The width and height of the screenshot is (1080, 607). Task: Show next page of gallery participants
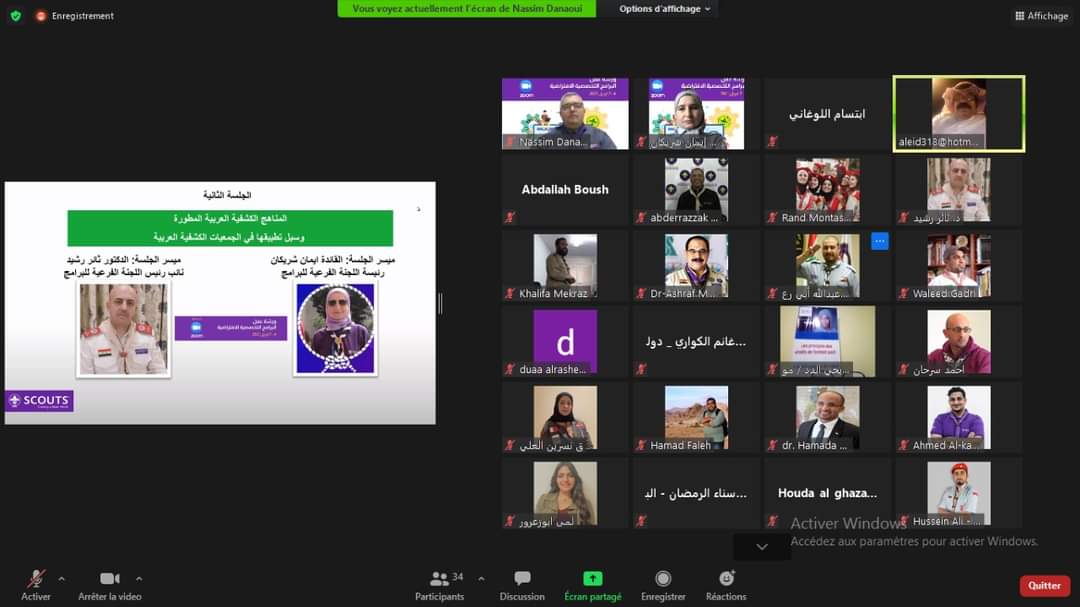(762, 547)
